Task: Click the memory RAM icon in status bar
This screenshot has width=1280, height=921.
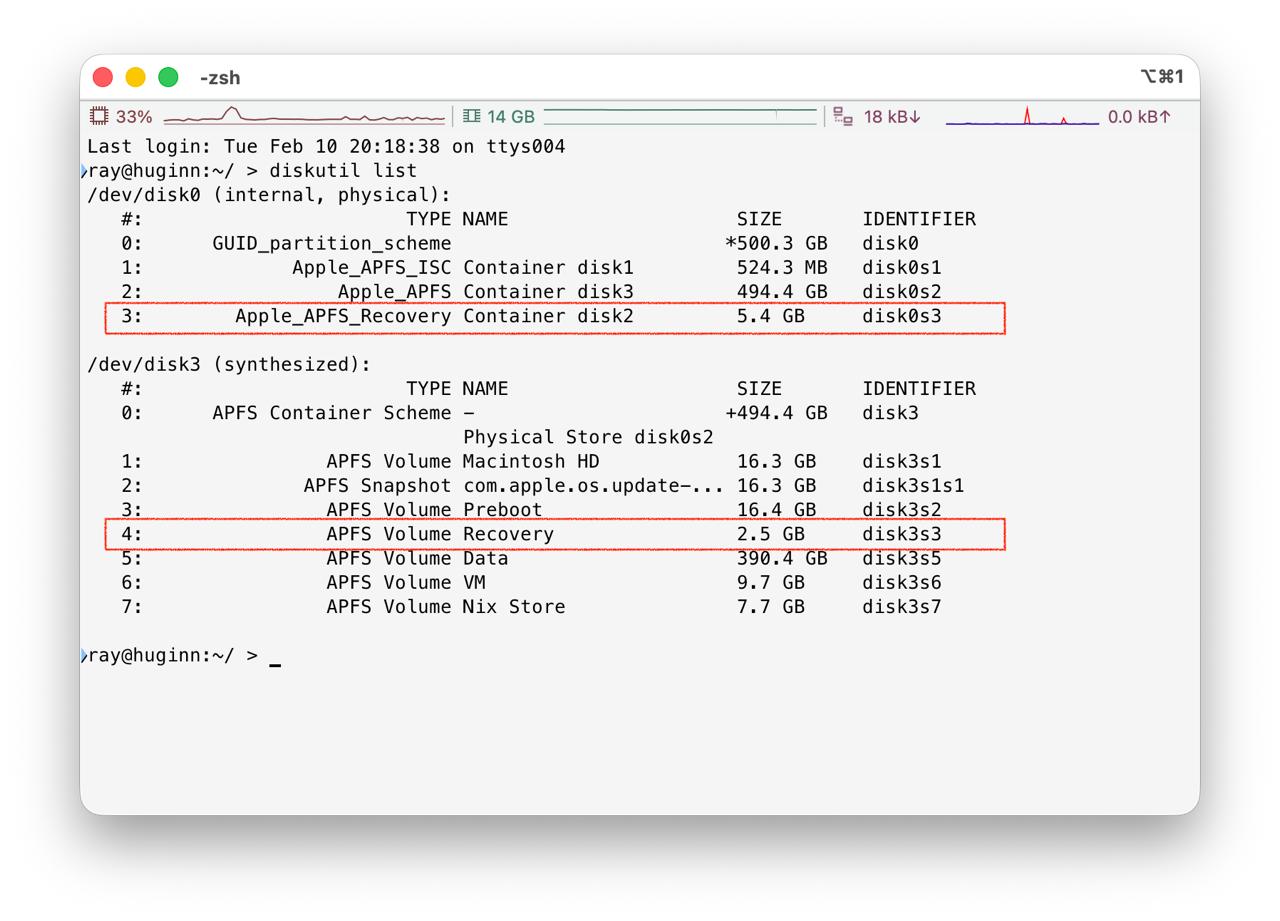Action: 472,117
